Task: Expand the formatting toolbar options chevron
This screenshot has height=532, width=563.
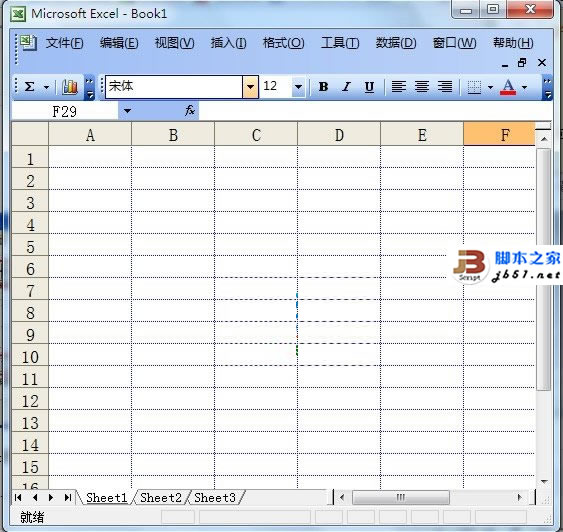Action: [547, 87]
